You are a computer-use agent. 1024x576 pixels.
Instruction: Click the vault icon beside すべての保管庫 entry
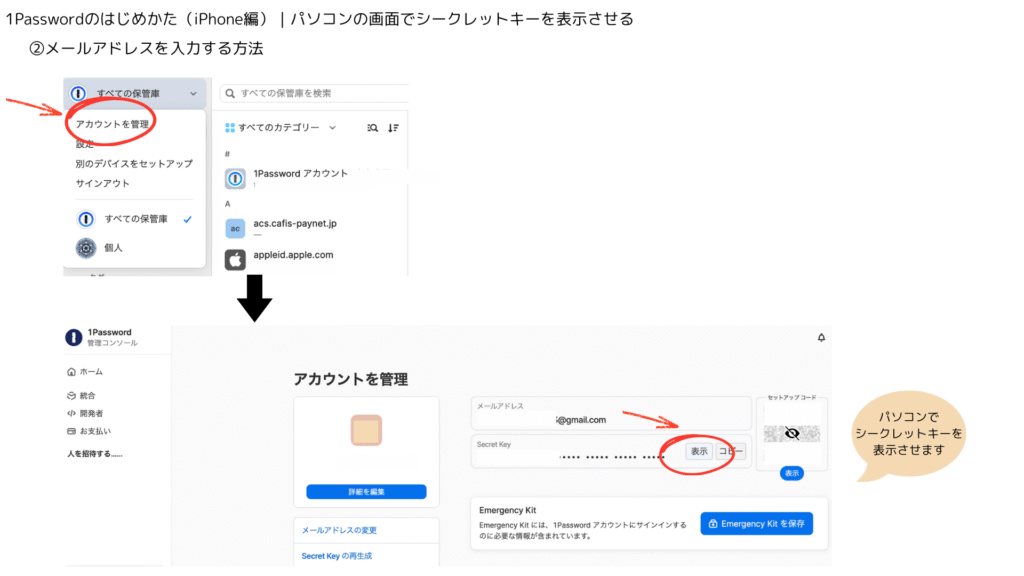[86, 219]
